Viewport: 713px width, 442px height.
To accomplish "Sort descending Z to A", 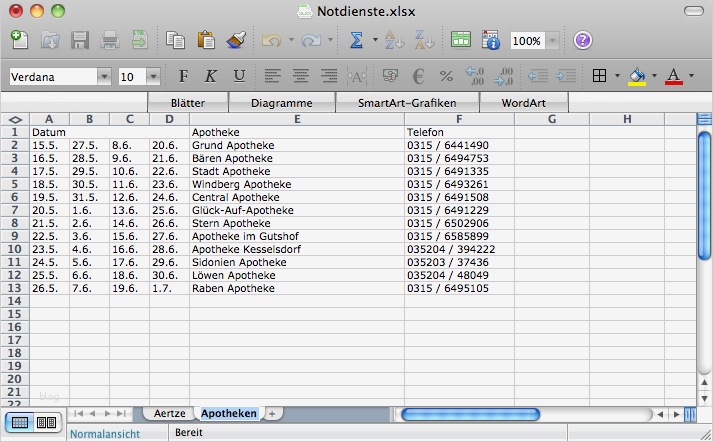I will pyautogui.click(x=424, y=40).
